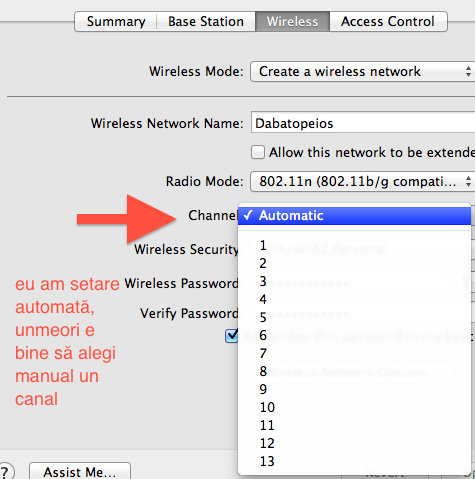Screen dimensions: 475x479
Task: Switch to the Summary tab
Action: coord(116,22)
